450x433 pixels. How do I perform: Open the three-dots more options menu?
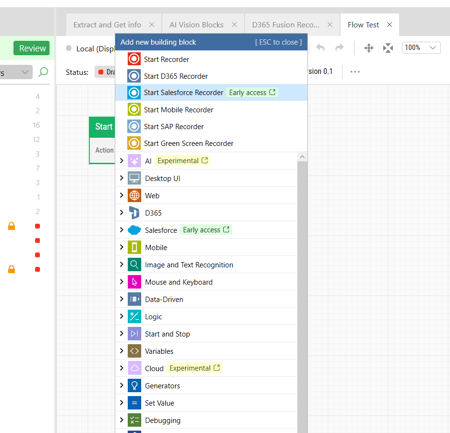[355, 72]
